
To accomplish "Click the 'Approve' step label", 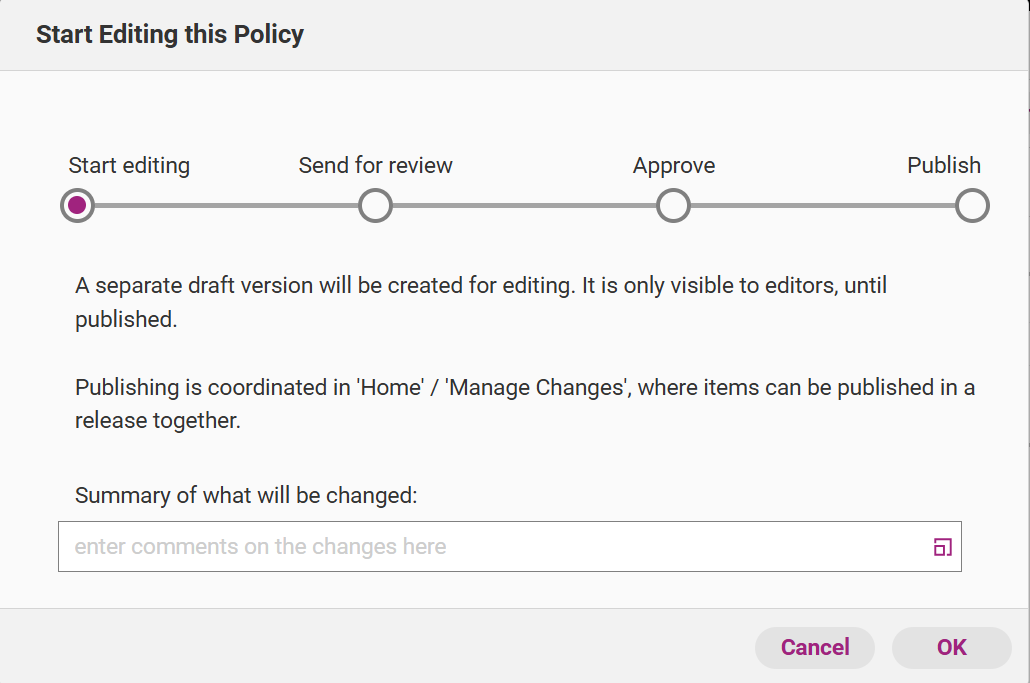I will click(x=673, y=166).
